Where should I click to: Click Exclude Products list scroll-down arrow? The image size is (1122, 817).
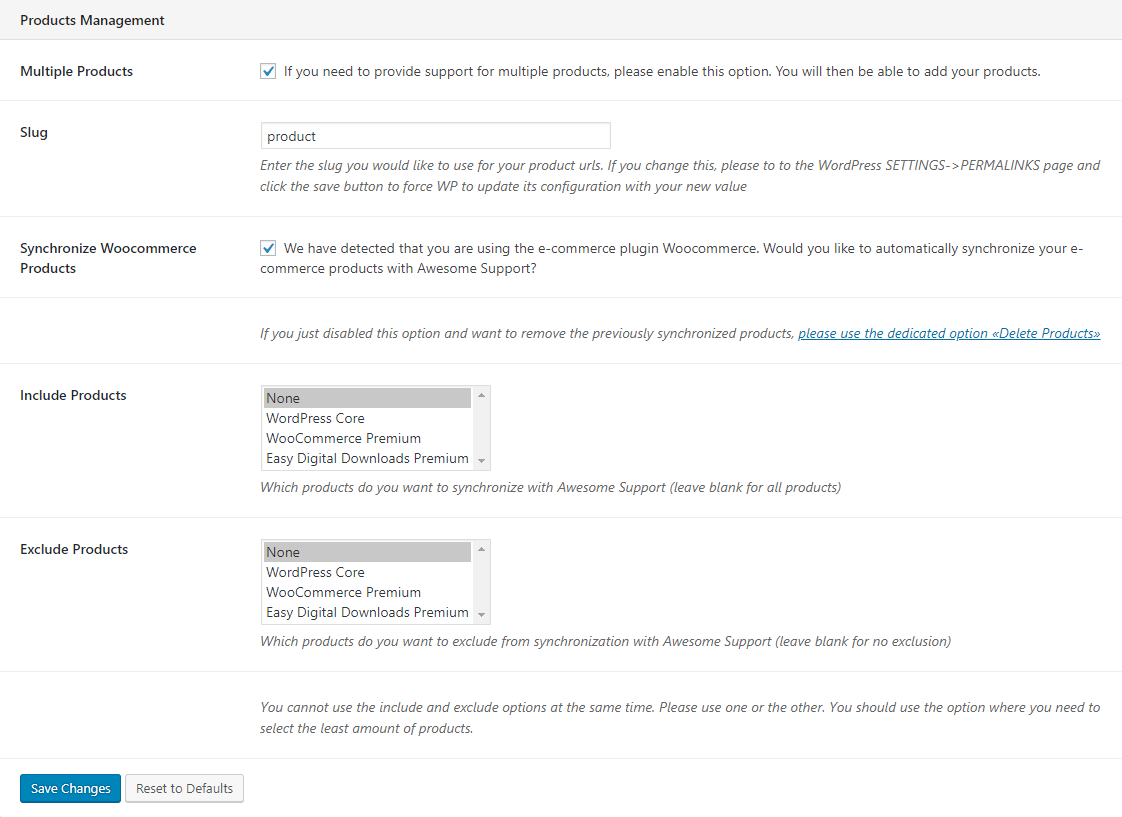click(482, 615)
